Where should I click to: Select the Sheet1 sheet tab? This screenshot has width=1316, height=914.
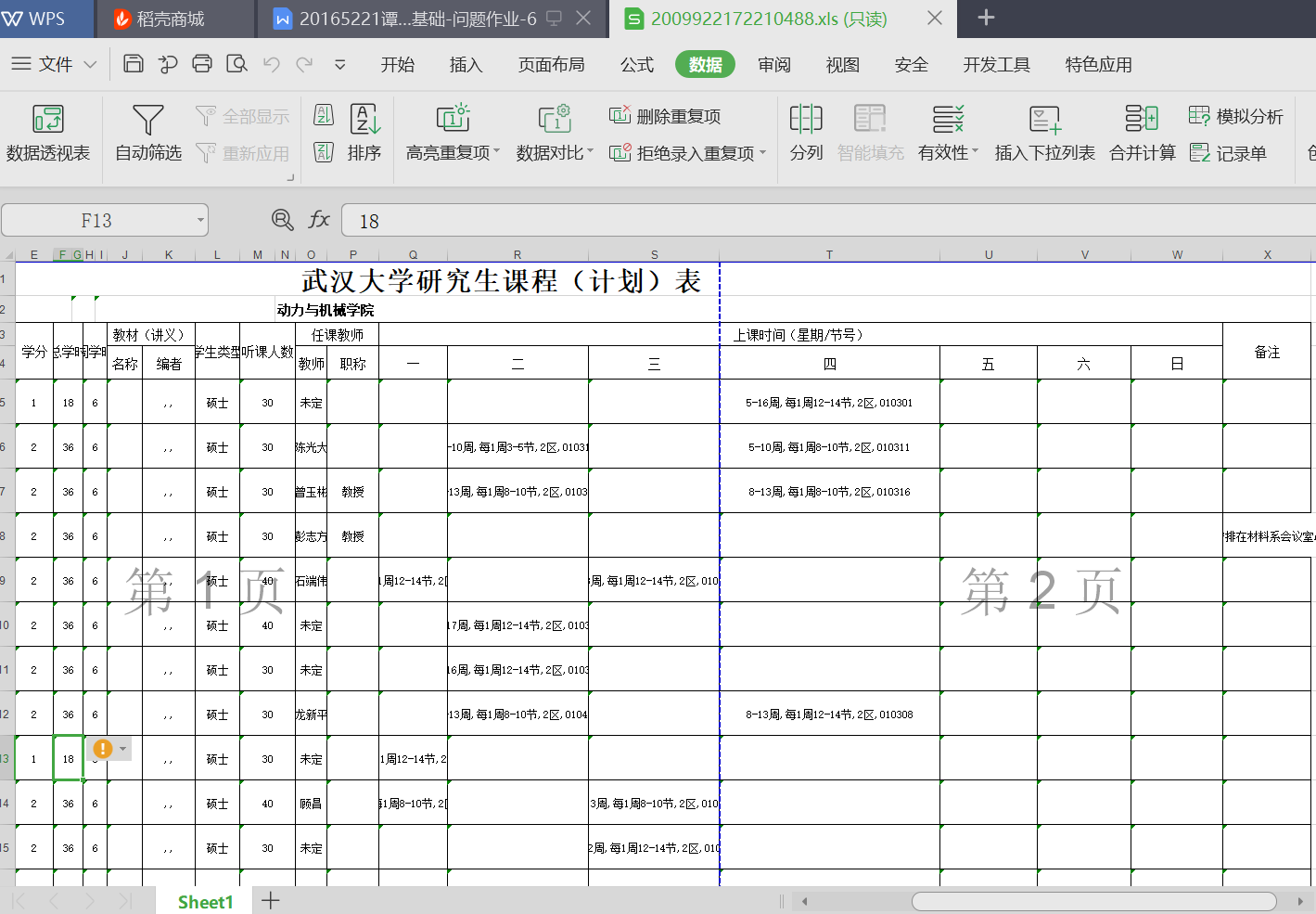tap(206, 902)
